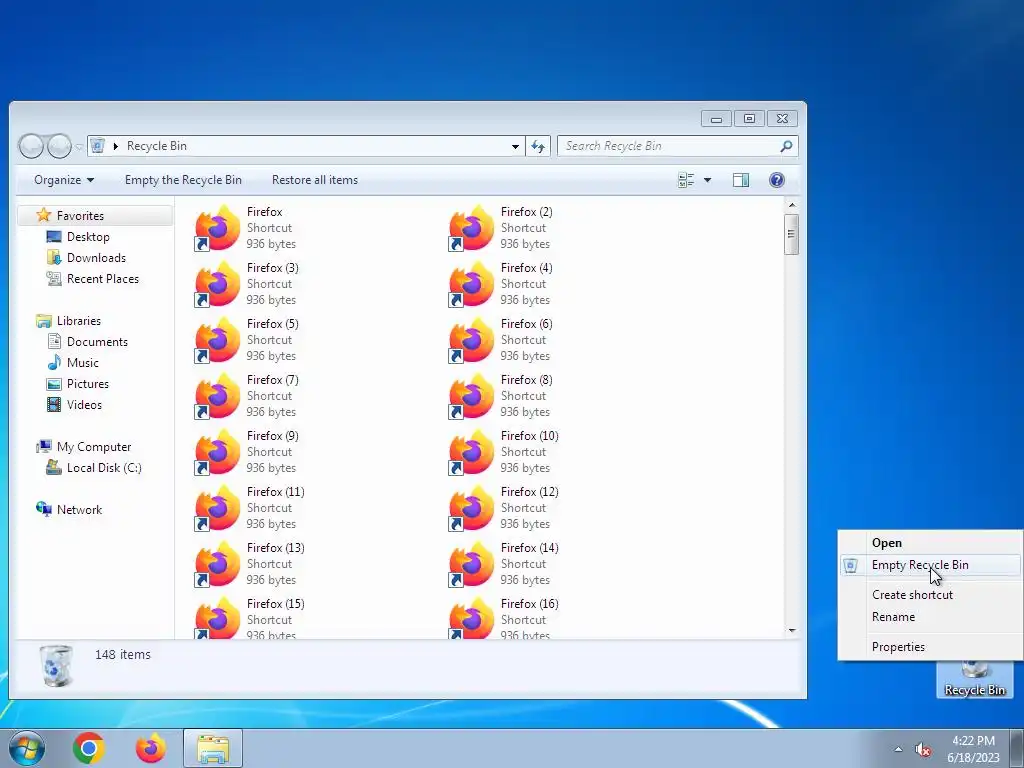Click the change view icon
Image resolution: width=1024 pixels, height=768 pixels.
[x=686, y=180]
